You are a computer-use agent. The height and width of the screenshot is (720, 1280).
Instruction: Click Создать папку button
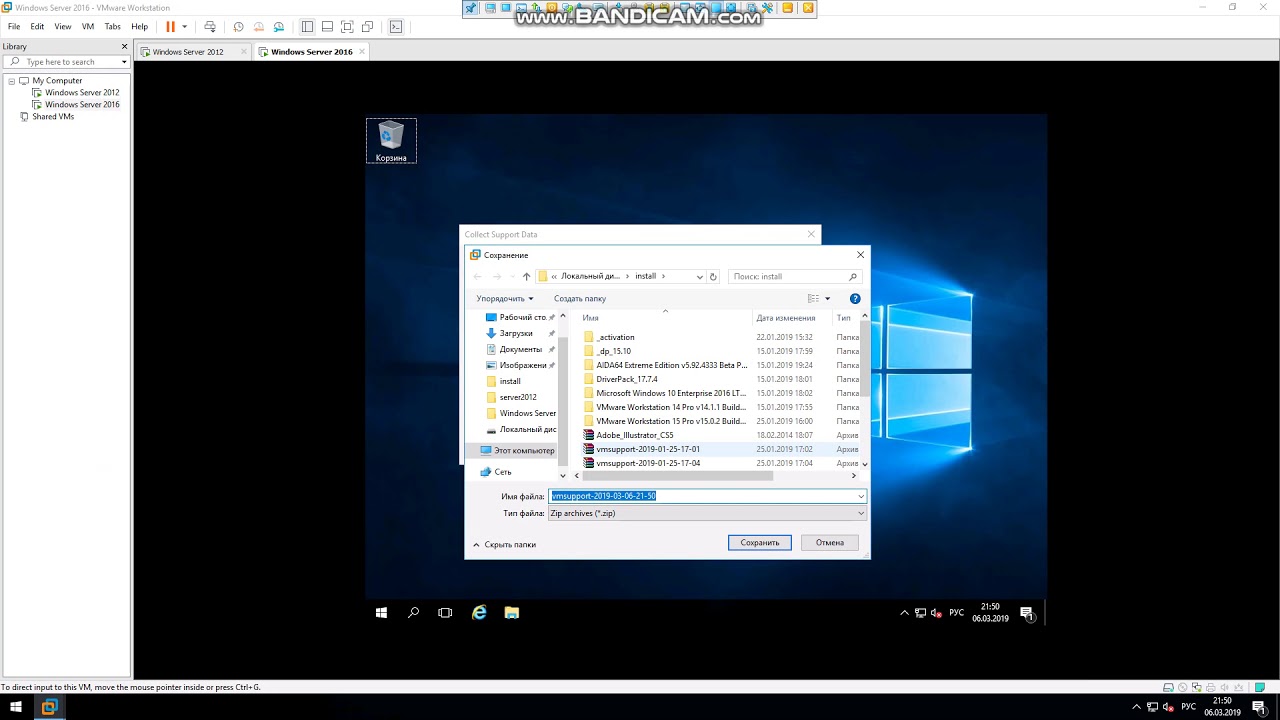[580, 298]
